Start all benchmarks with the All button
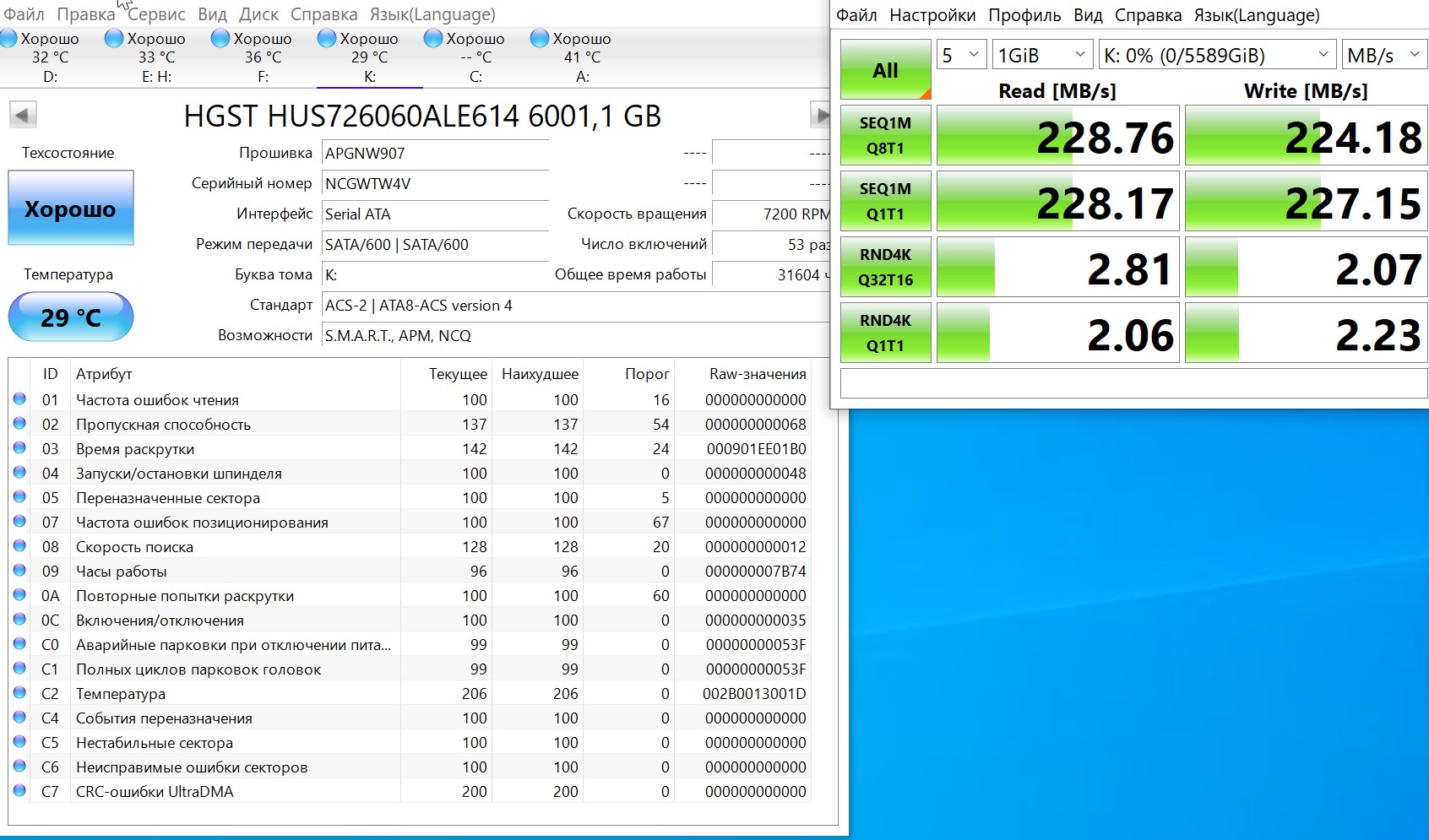Screen dimensions: 1429x840 coord(885,70)
